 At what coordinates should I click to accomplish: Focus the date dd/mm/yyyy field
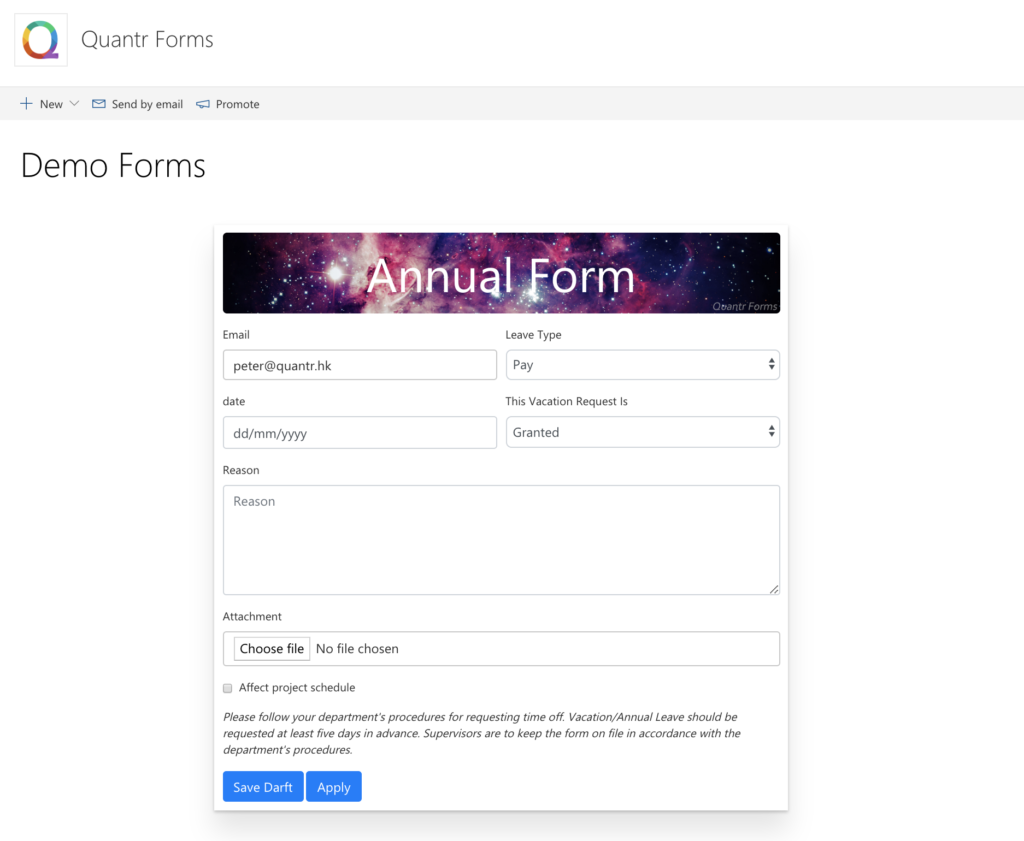tap(360, 433)
